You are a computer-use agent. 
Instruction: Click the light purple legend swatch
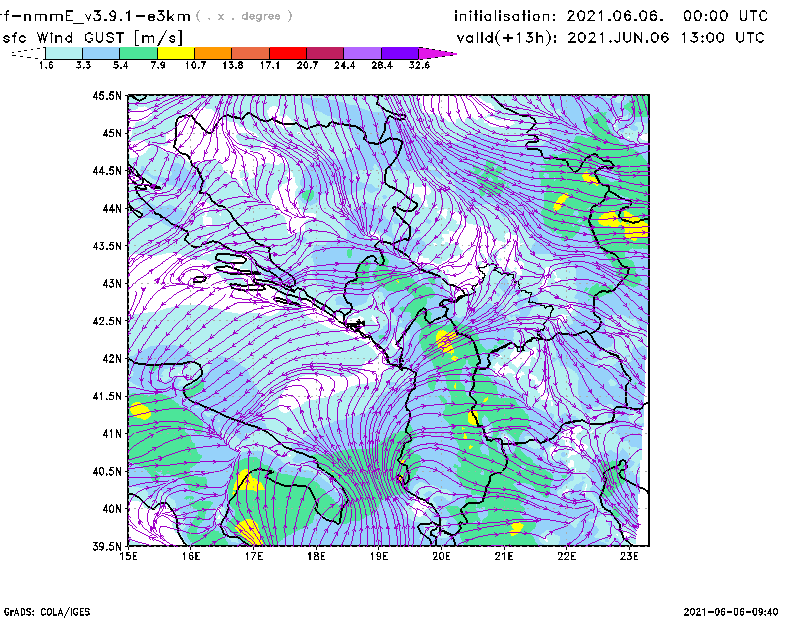coord(363,53)
